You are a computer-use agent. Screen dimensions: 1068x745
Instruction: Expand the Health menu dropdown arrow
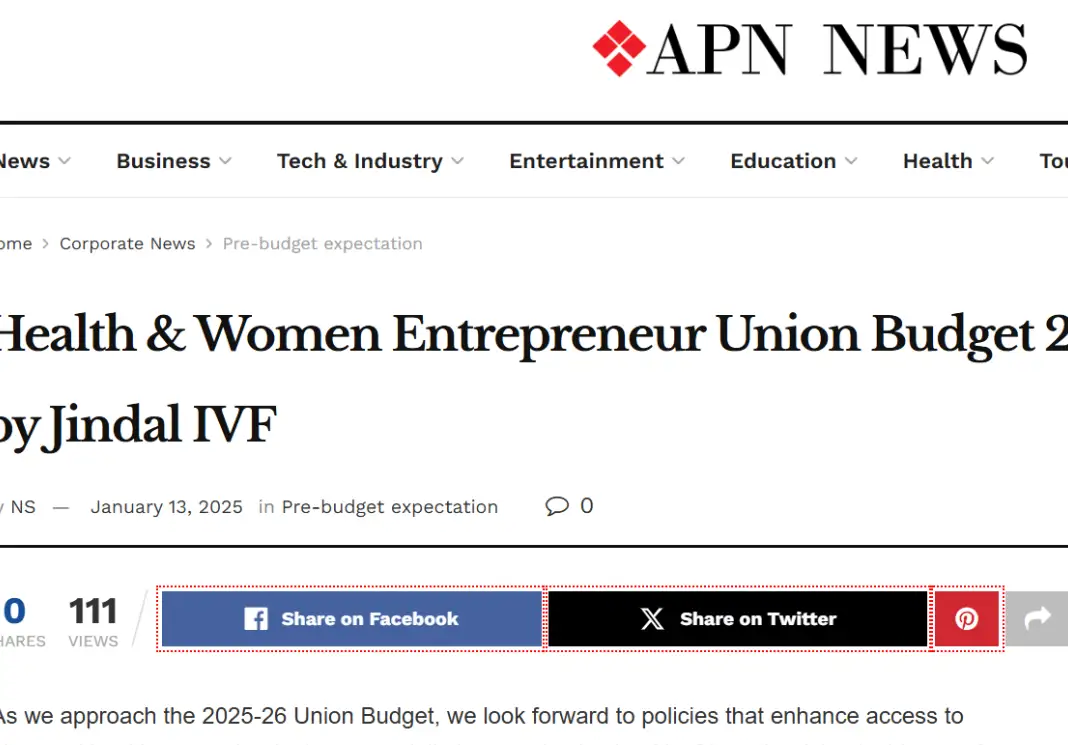pos(988,161)
